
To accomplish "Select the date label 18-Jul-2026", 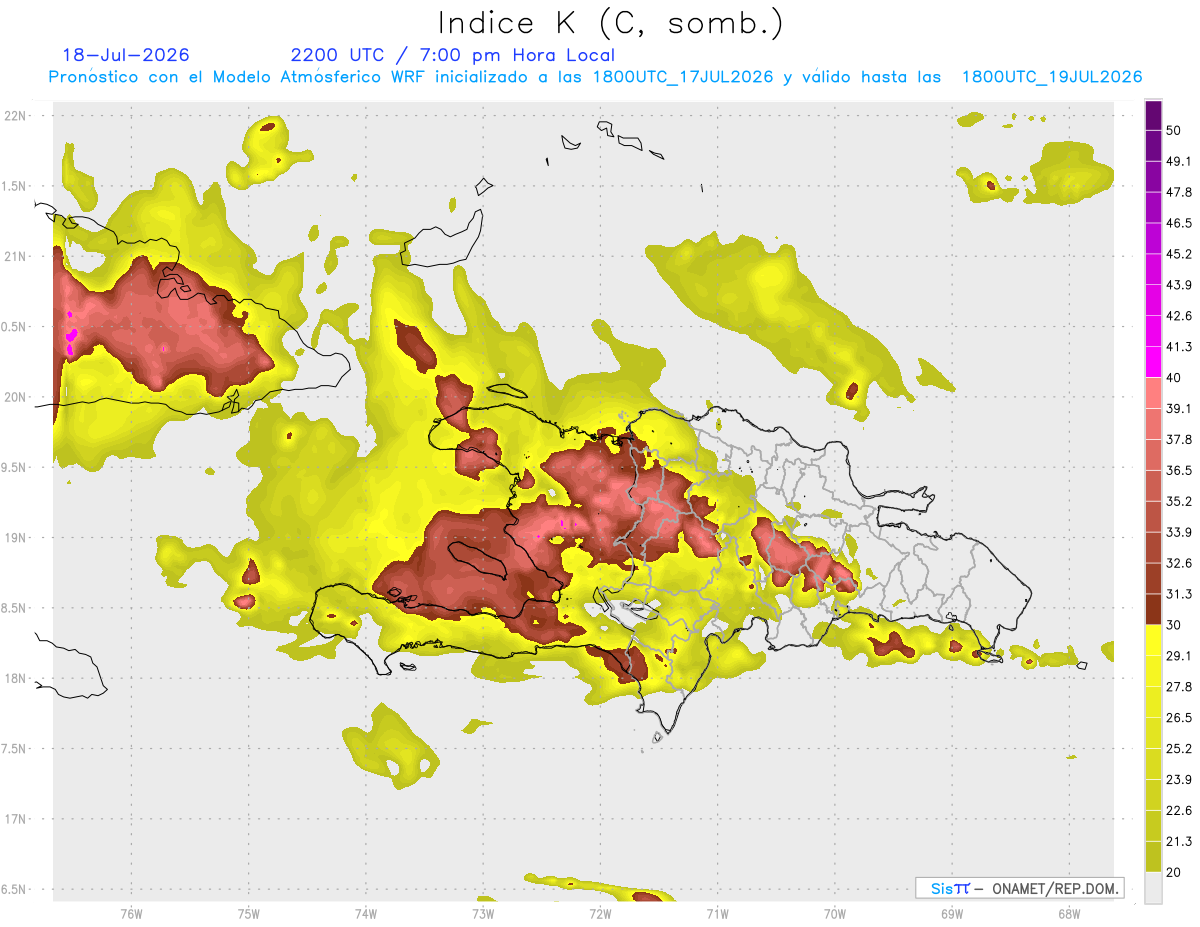I will point(126,55).
